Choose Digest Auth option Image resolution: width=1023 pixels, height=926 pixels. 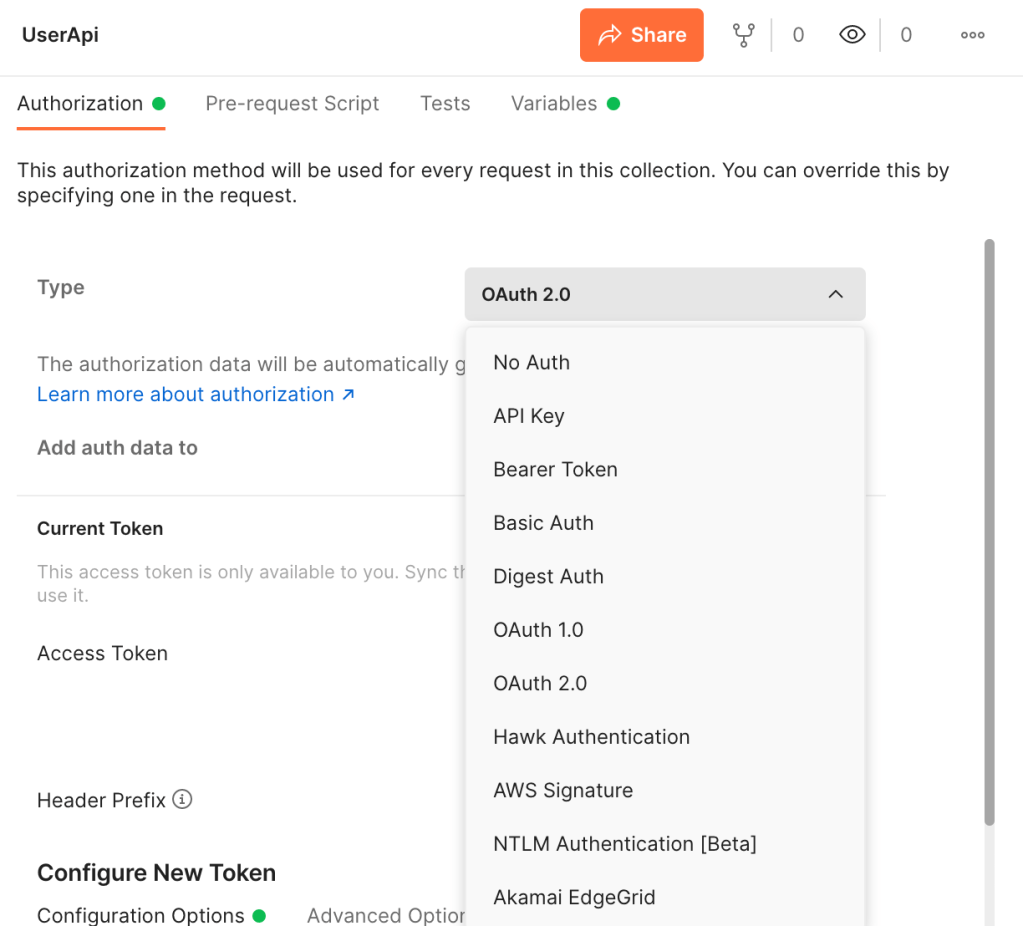[548, 576]
